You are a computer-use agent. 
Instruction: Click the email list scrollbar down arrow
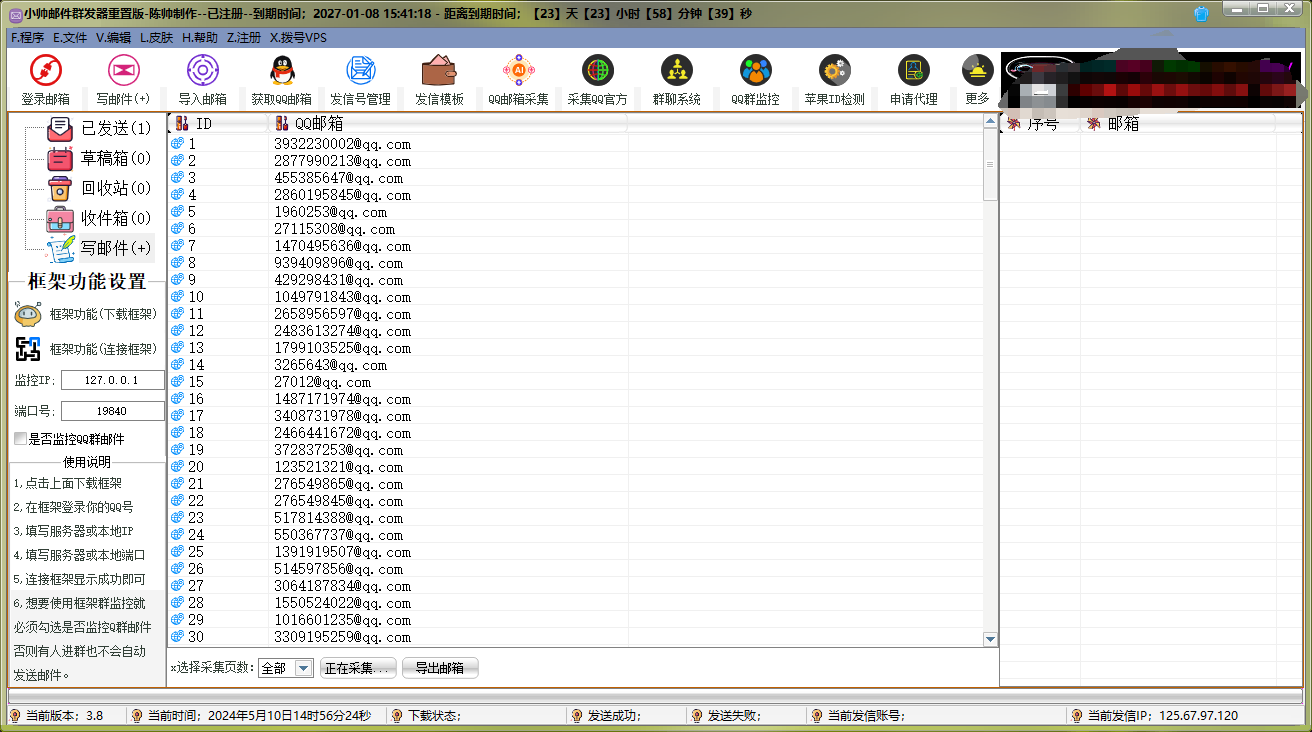[990, 639]
